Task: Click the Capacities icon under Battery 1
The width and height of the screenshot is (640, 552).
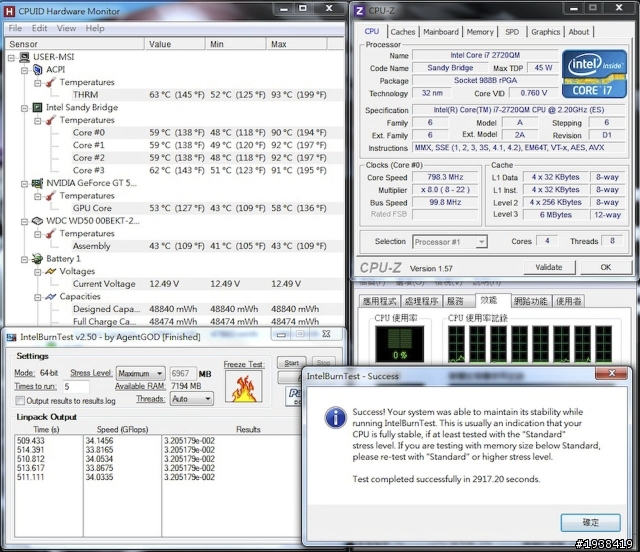Action: [51, 296]
